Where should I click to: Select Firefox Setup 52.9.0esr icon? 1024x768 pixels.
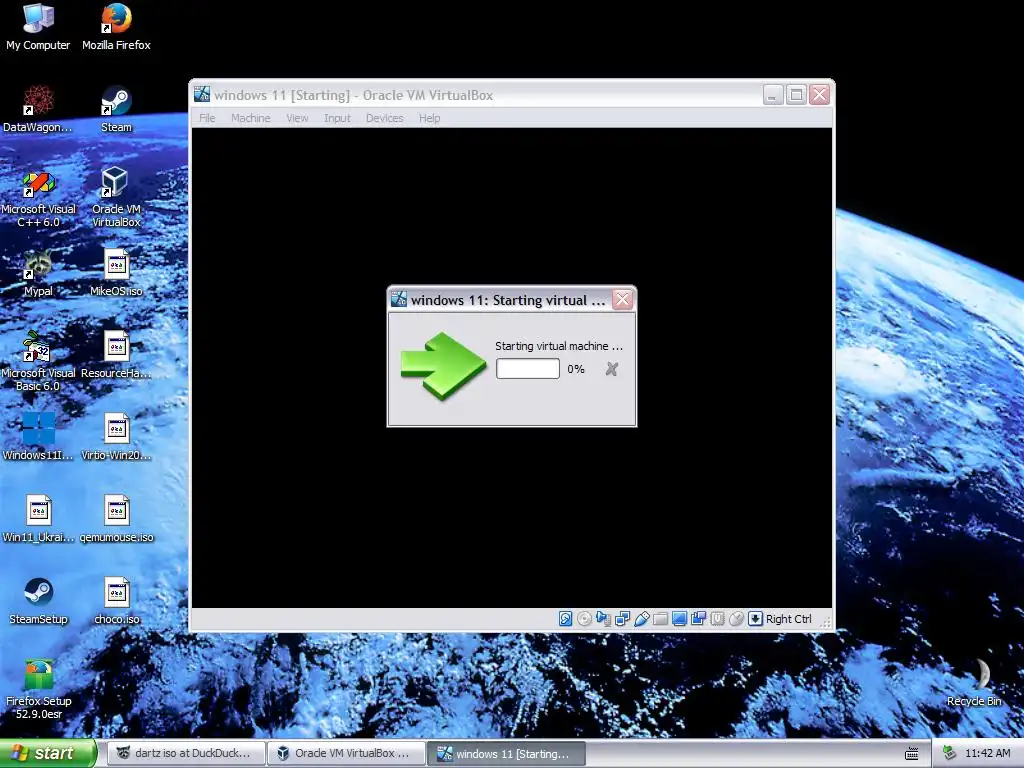[38, 689]
